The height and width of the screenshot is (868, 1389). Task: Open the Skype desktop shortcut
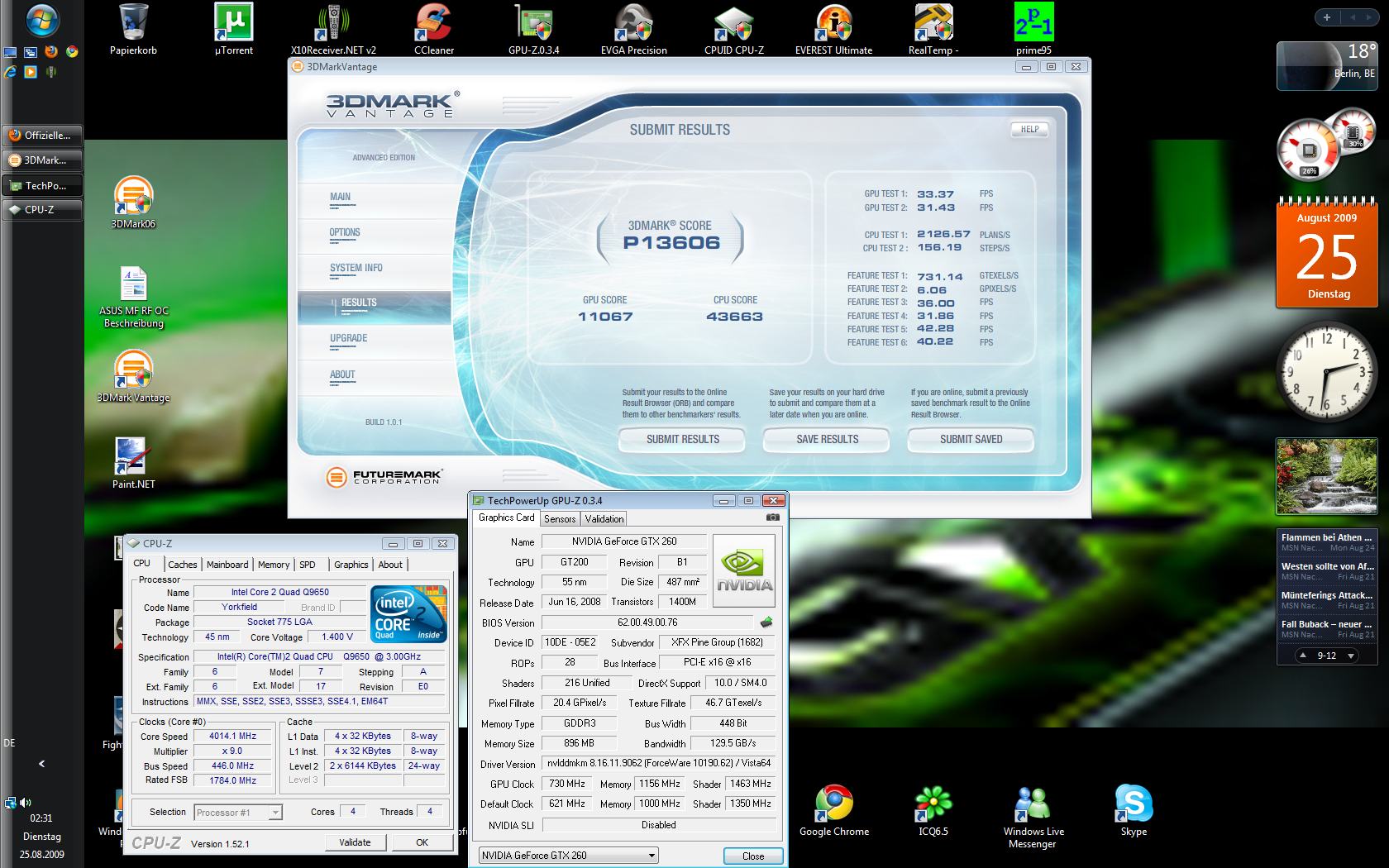(x=1134, y=811)
